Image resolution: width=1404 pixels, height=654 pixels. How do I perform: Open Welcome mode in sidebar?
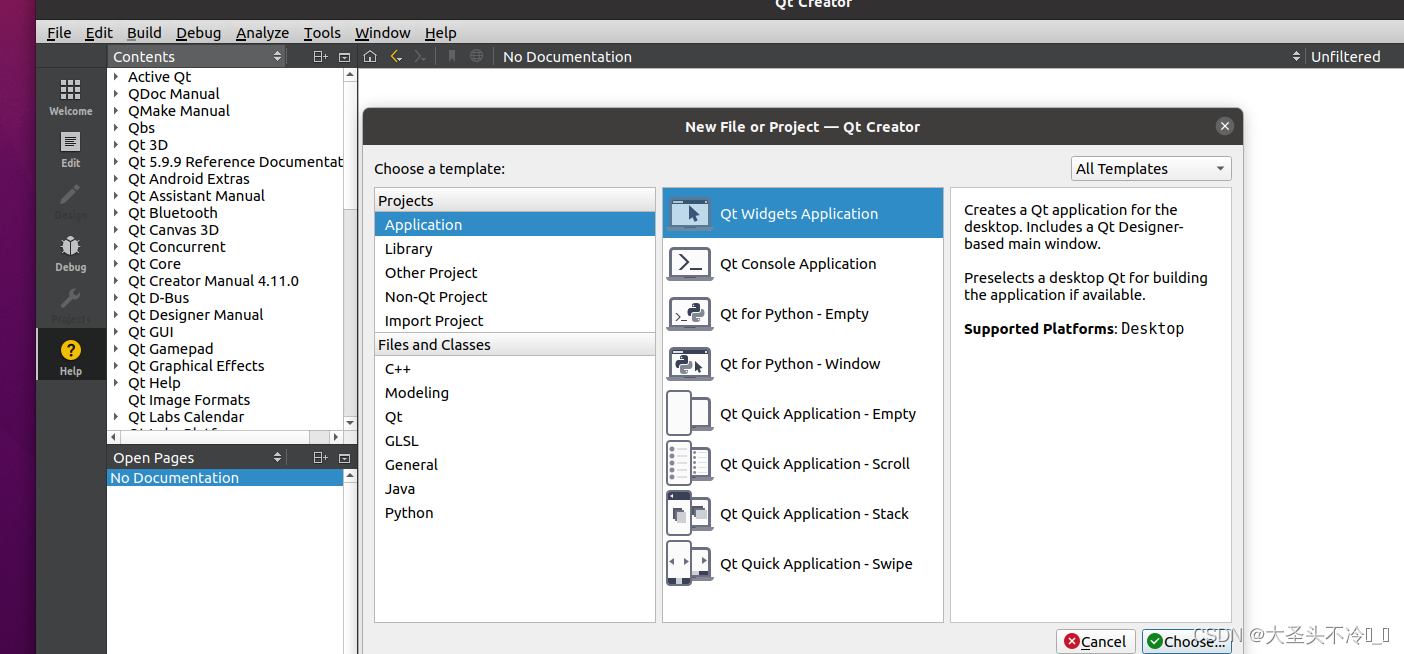70,98
